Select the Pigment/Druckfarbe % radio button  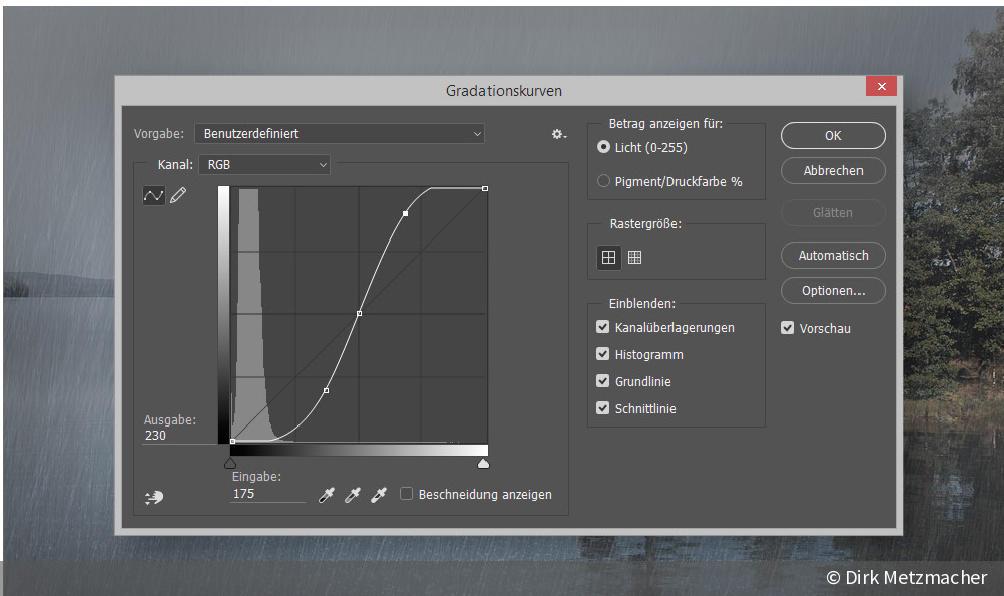pyautogui.click(x=601, y=180)
